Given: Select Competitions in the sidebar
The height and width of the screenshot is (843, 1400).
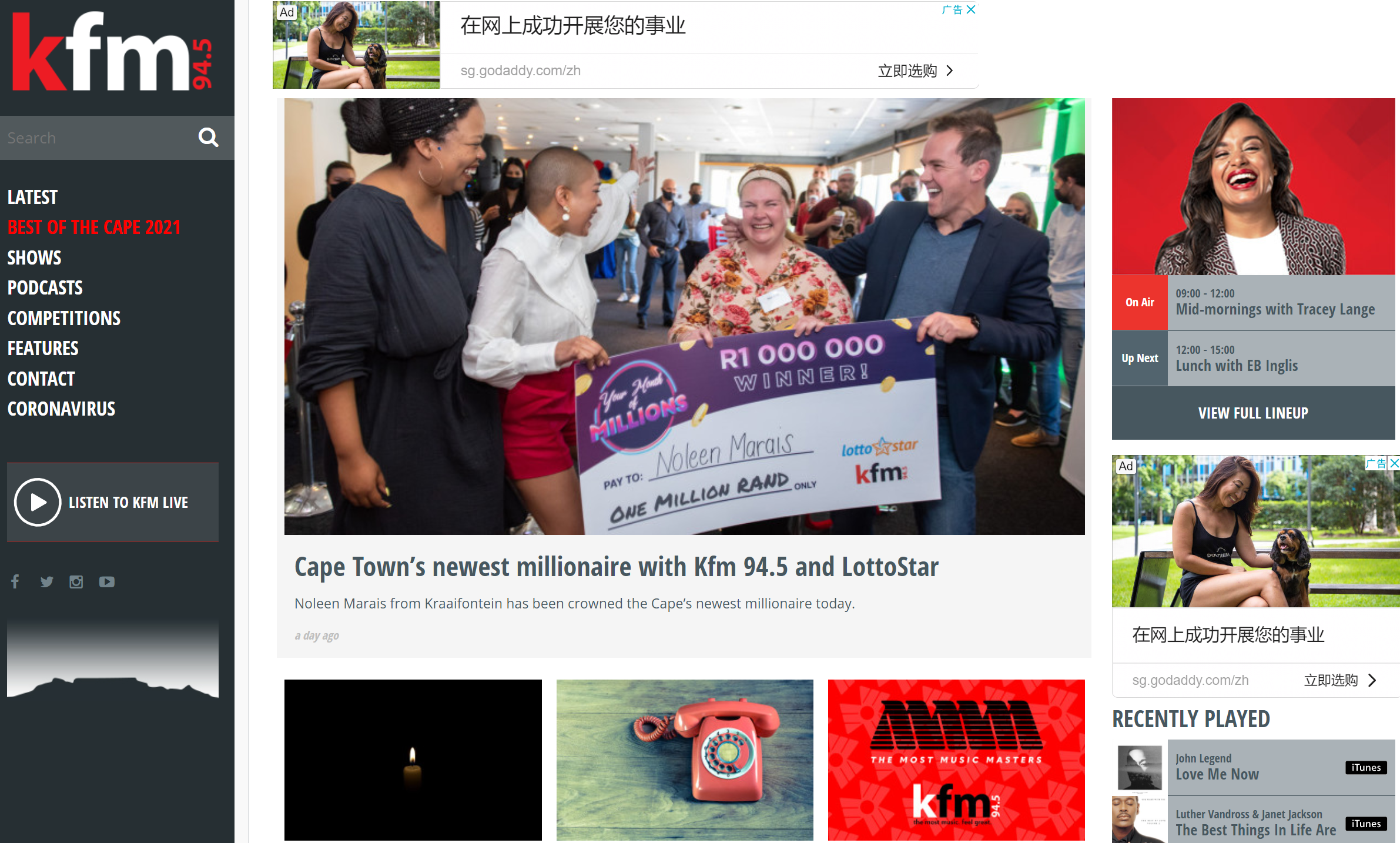Looking at the screenshot, I should click(x=64, y=318).
